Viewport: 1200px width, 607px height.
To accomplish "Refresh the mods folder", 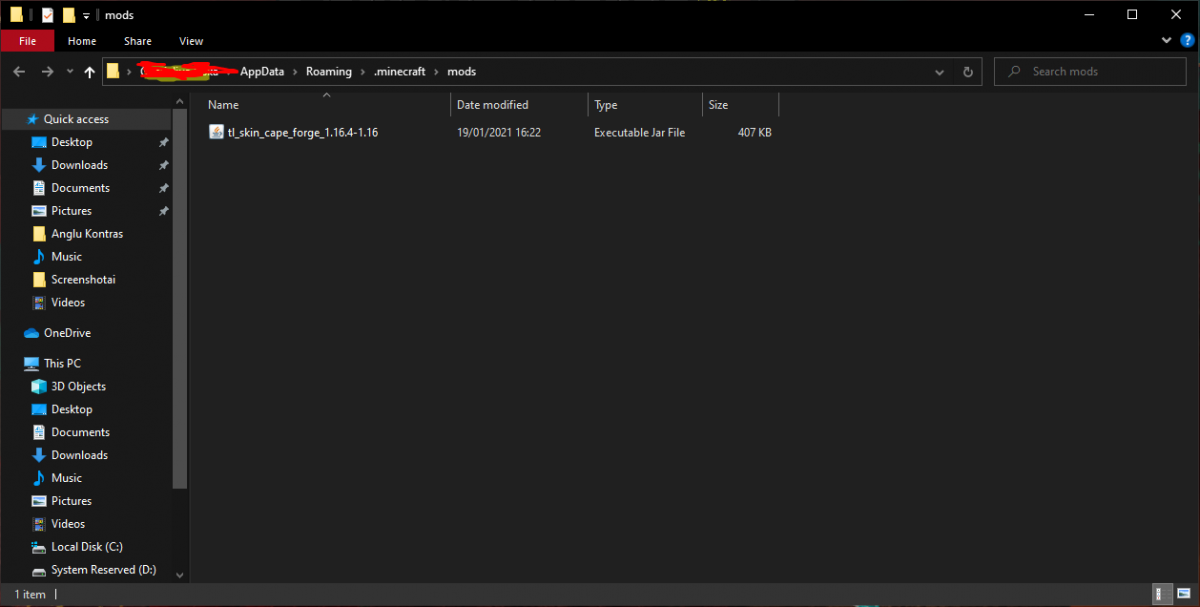I will pyautogui.click(x=967, y=72).
